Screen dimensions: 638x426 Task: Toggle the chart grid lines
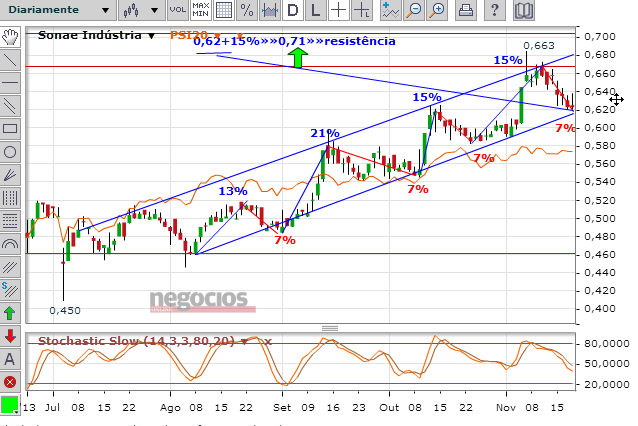point(224,10)
